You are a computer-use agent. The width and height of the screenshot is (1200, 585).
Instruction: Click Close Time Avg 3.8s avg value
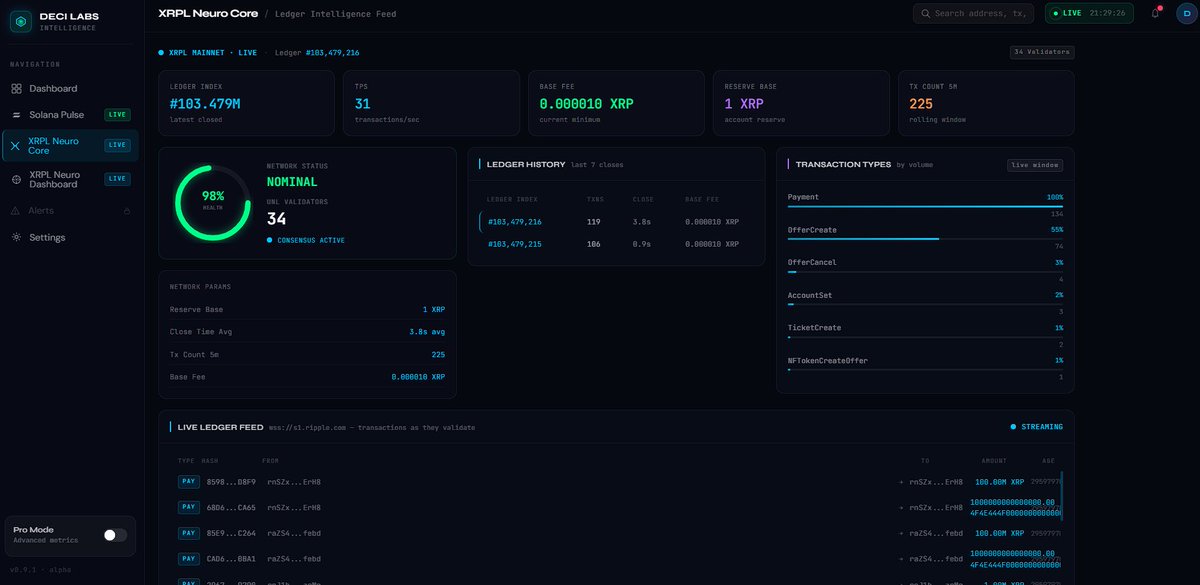point(427,332)
